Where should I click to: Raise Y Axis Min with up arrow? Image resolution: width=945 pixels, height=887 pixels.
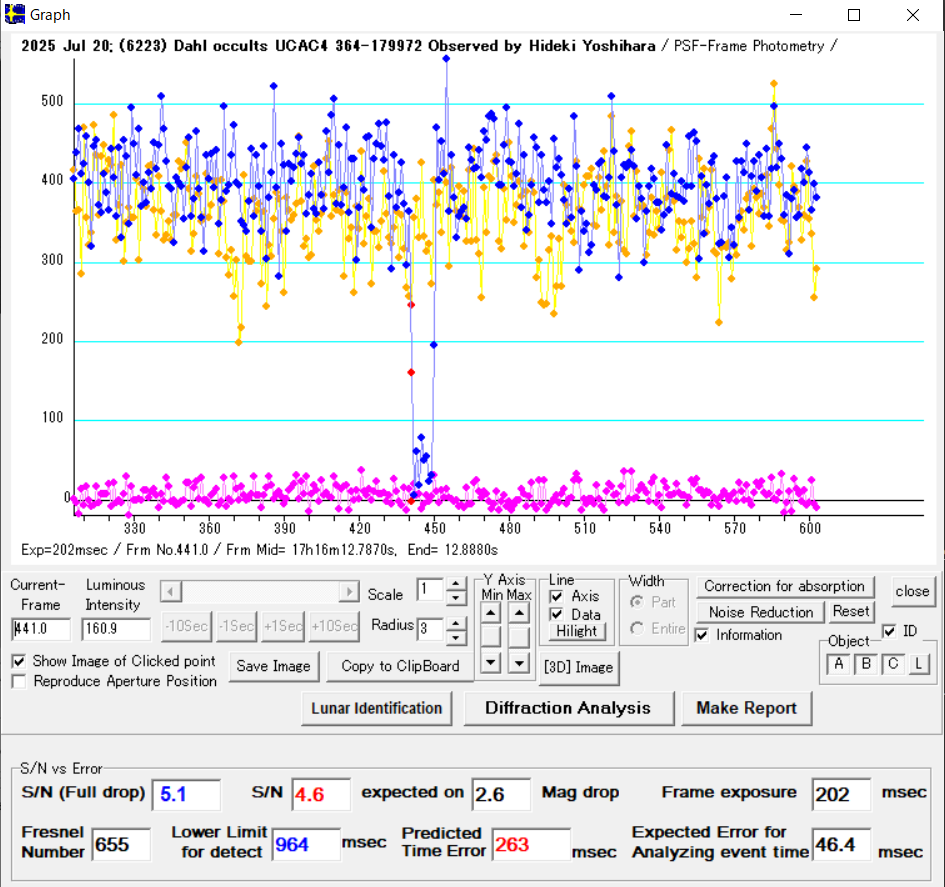click(492, 612)
